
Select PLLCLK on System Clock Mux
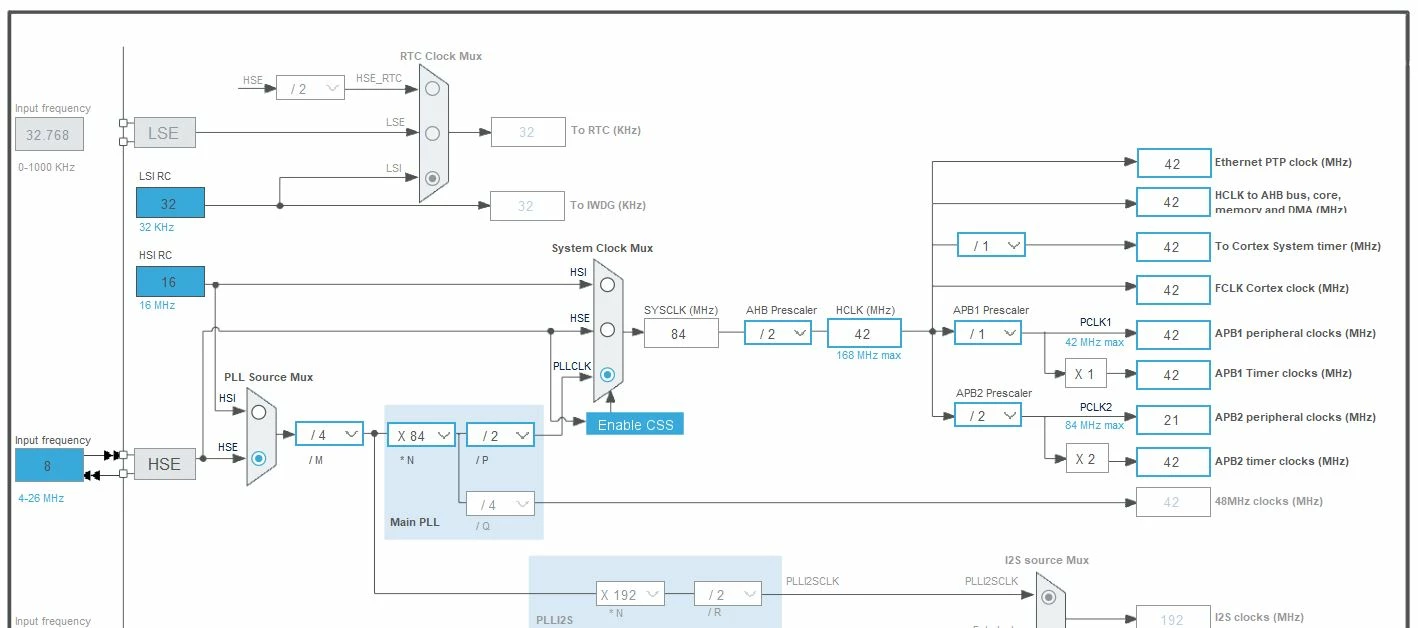(x=607, y=375)
